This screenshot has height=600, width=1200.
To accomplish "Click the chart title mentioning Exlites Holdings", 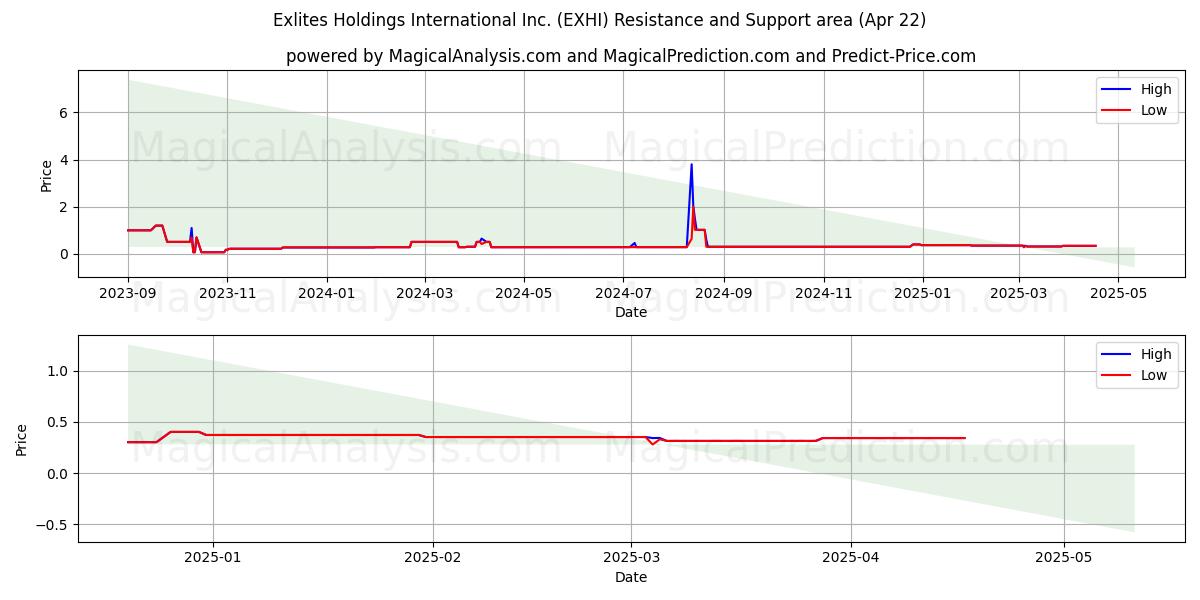I will point(600,20).
